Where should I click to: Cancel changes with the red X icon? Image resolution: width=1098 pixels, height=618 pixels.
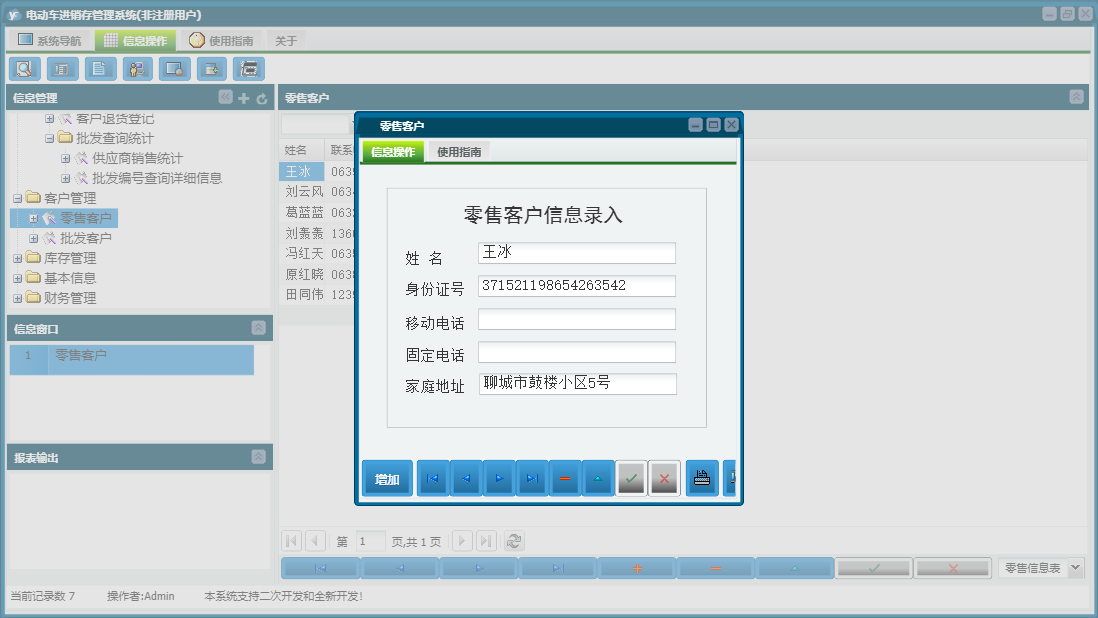click(664, 478)
